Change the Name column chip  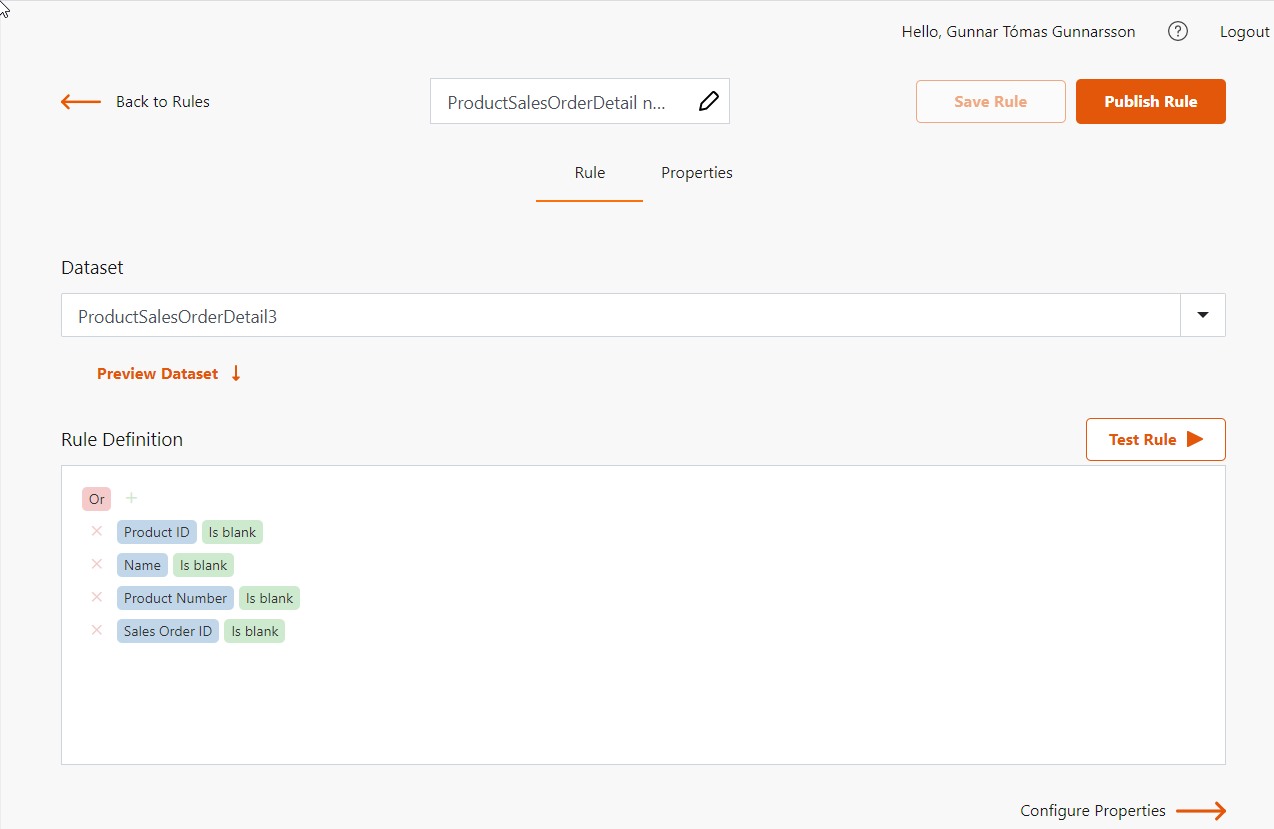click(x=142, y=565)
